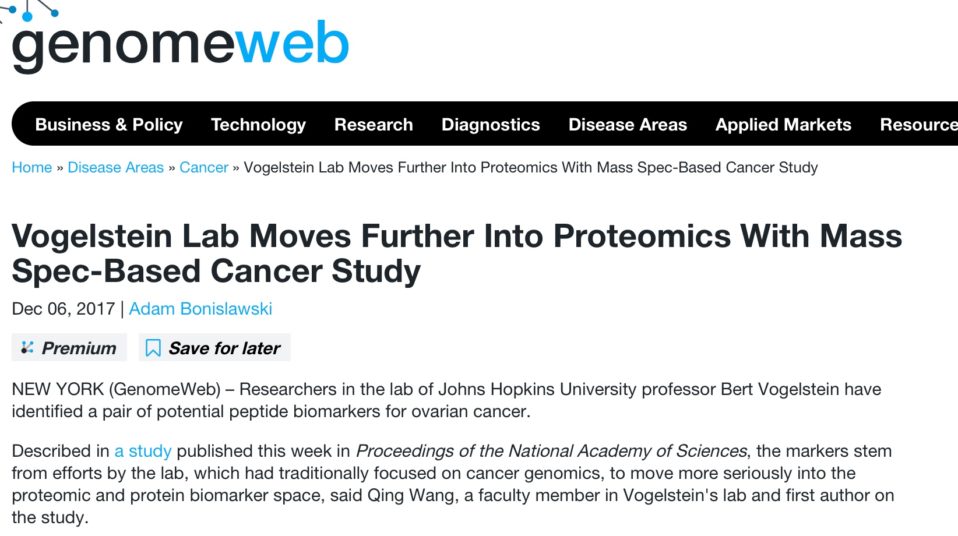Click the Premium badge icon
Image resolution: width=958 pixels, height=536 pixels.
coord(27,348)
